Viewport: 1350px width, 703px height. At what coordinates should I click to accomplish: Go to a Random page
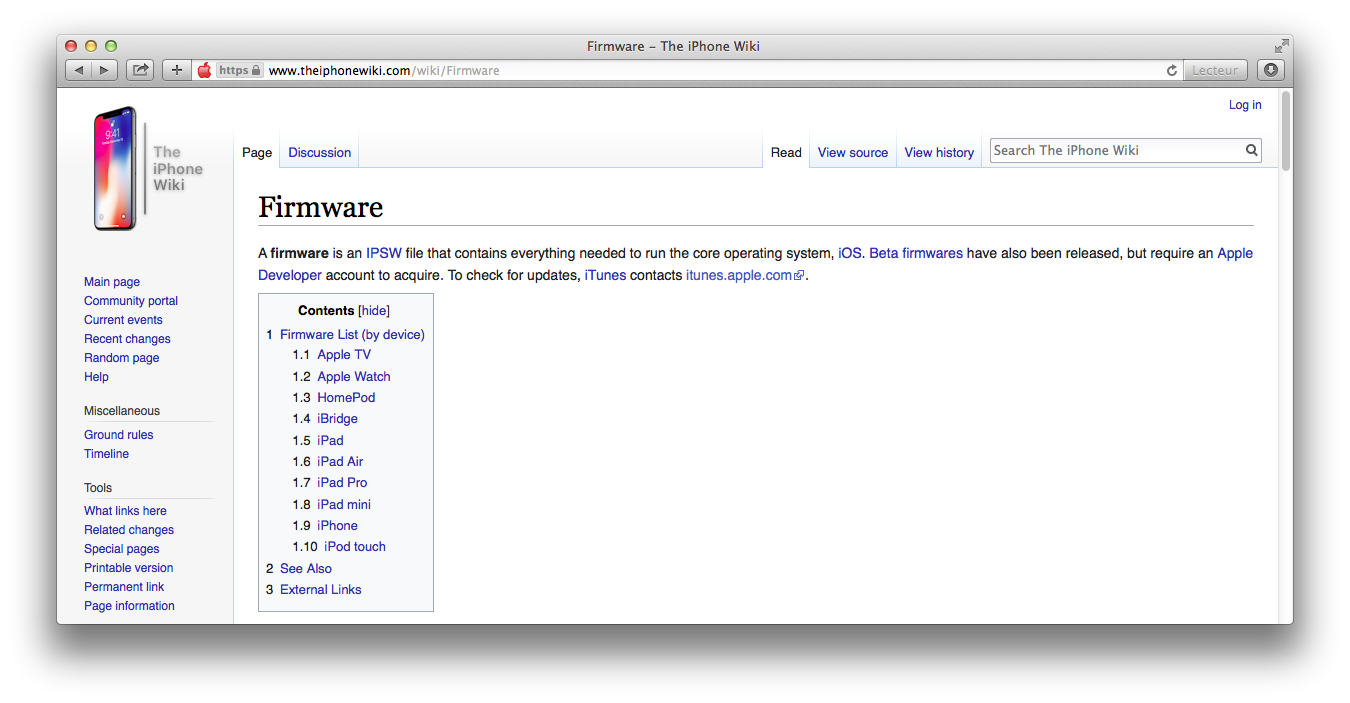click(122, 358)
